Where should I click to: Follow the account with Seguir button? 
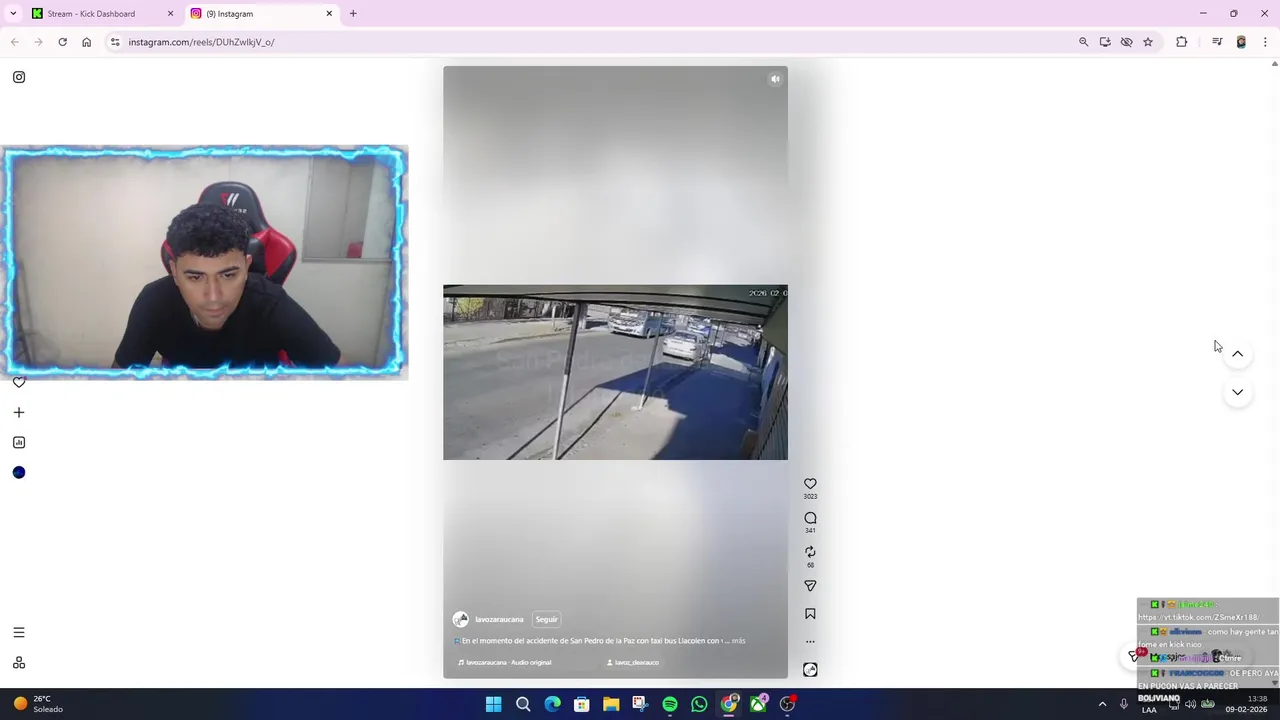[x=546, y=619]
